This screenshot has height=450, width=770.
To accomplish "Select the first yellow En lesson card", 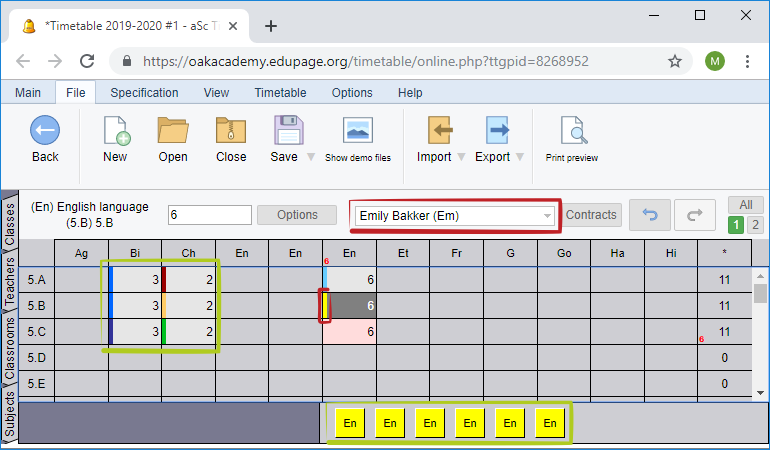I will [x=350, y=424].
